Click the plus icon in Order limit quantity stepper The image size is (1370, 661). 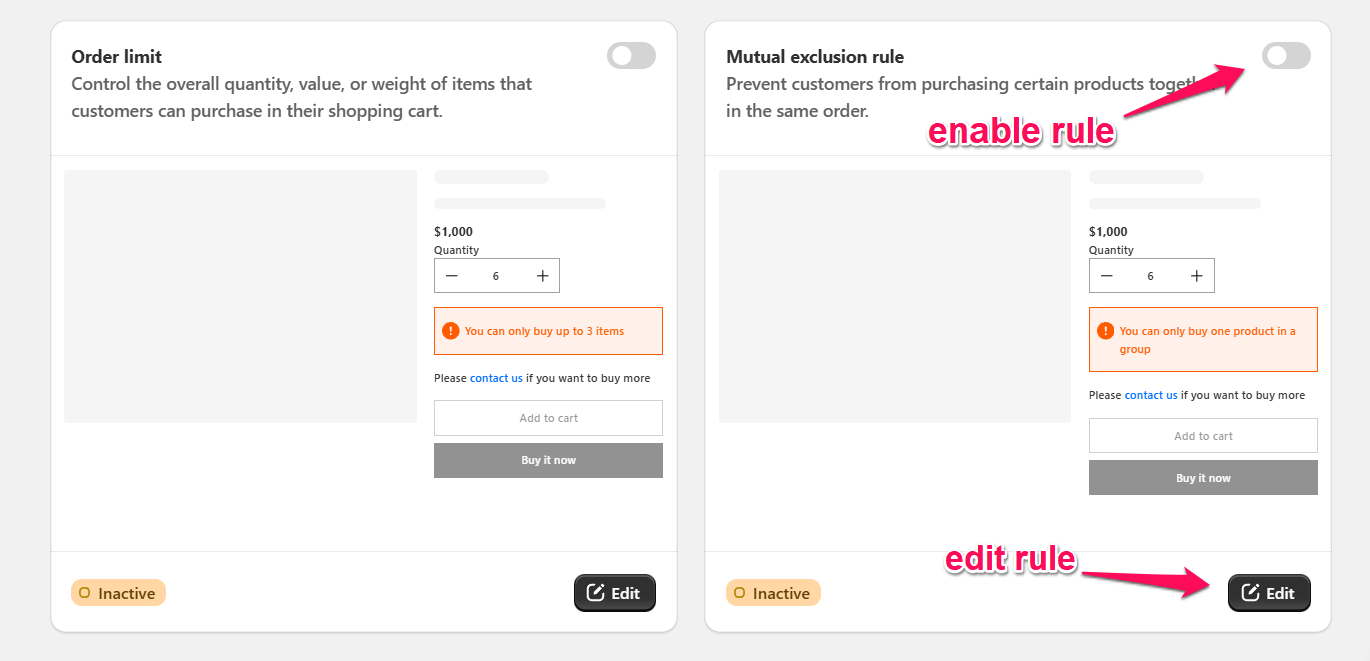(542, 275)
